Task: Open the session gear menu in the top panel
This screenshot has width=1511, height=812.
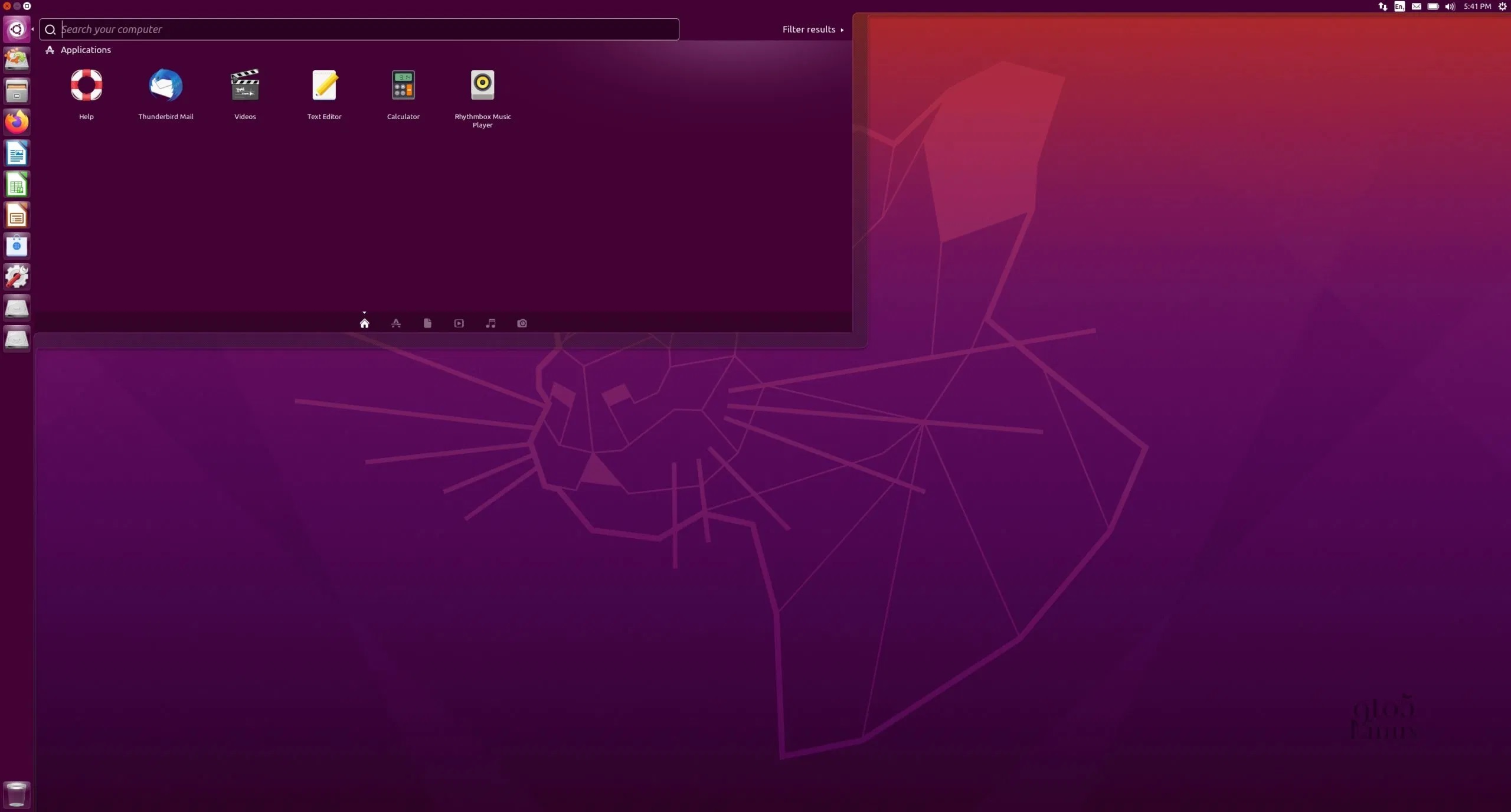Action: (x=1503, y=6)
